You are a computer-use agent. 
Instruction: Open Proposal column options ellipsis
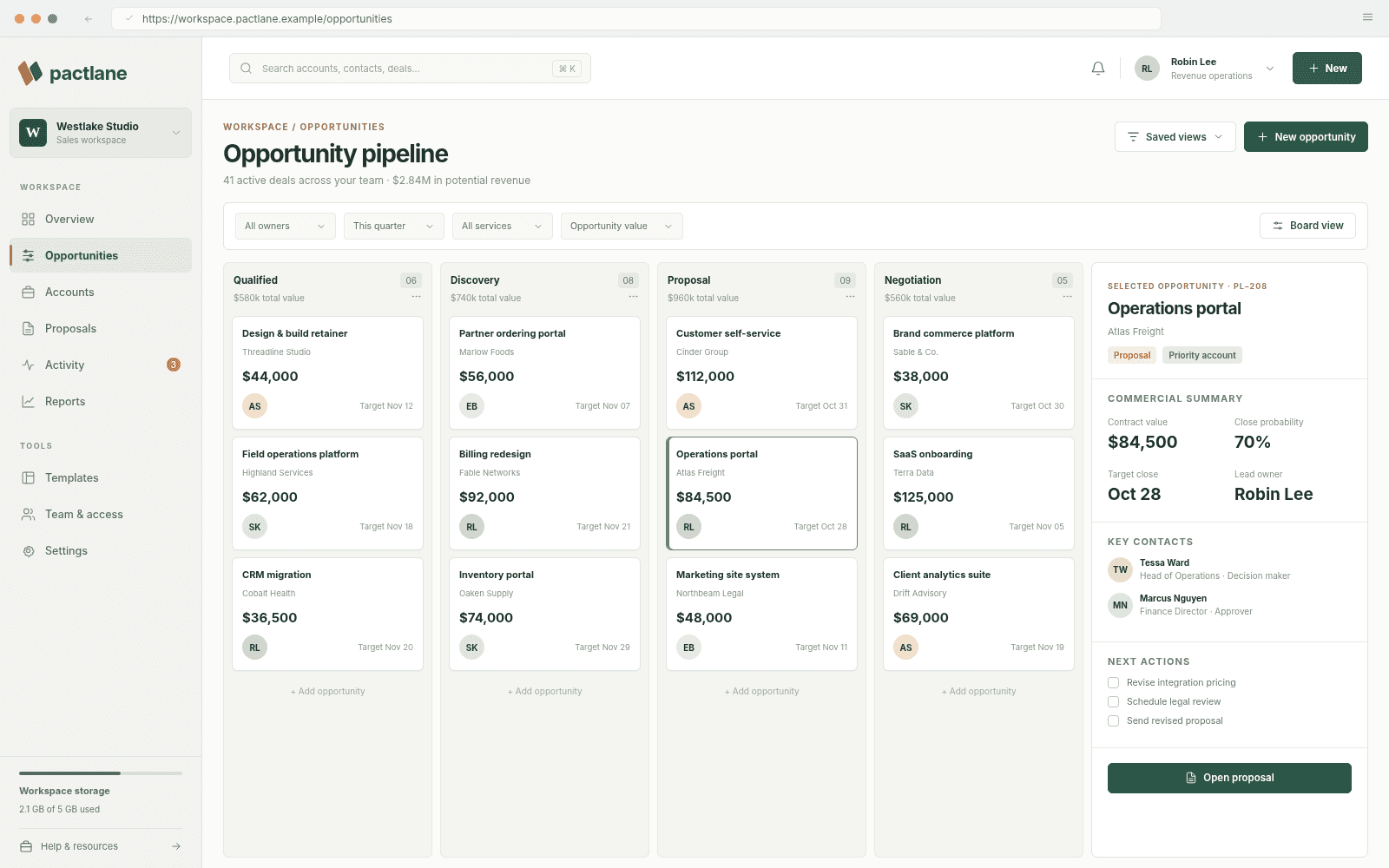851,297
